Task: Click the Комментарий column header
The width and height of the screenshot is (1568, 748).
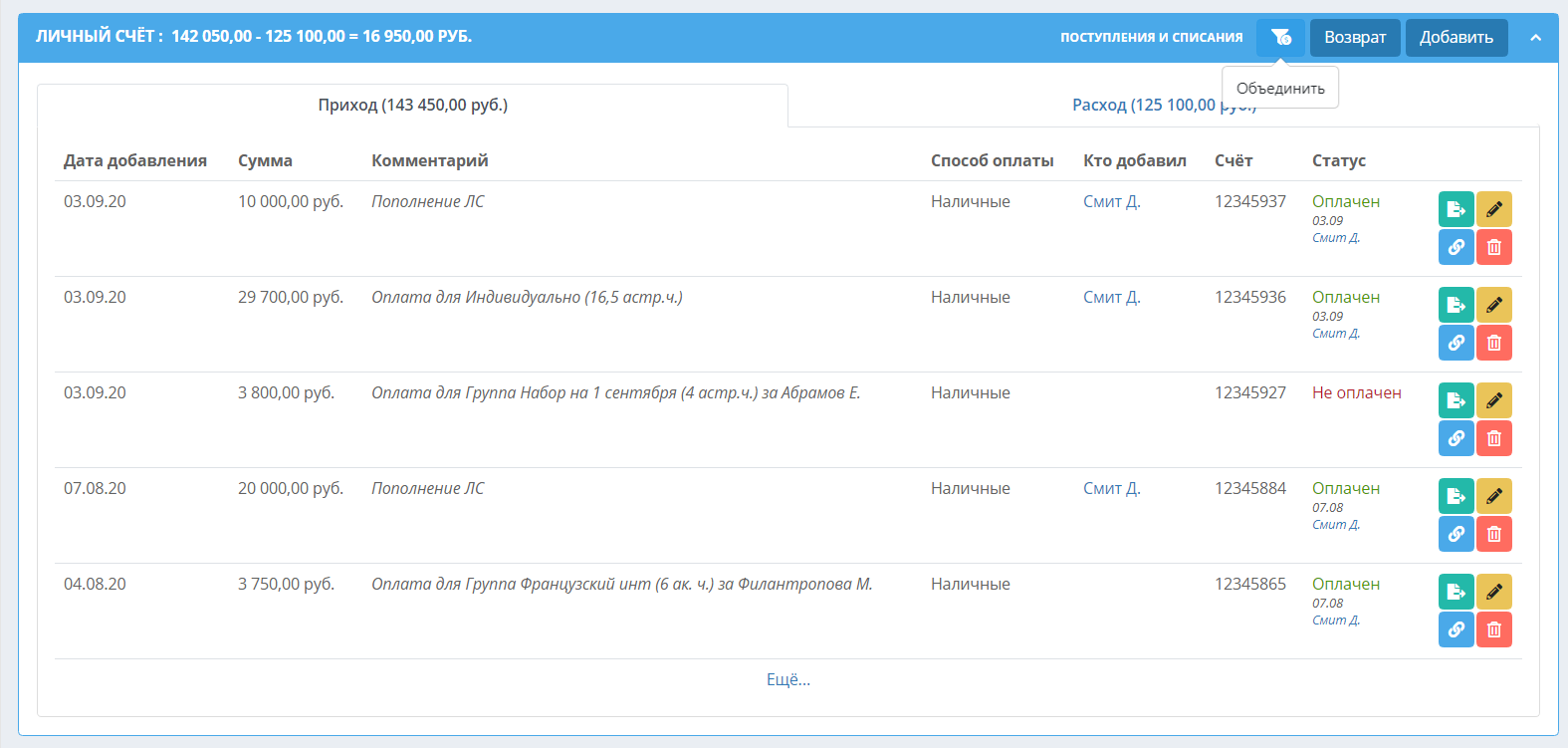Action: pyautogui.click(x=430, y=160)
